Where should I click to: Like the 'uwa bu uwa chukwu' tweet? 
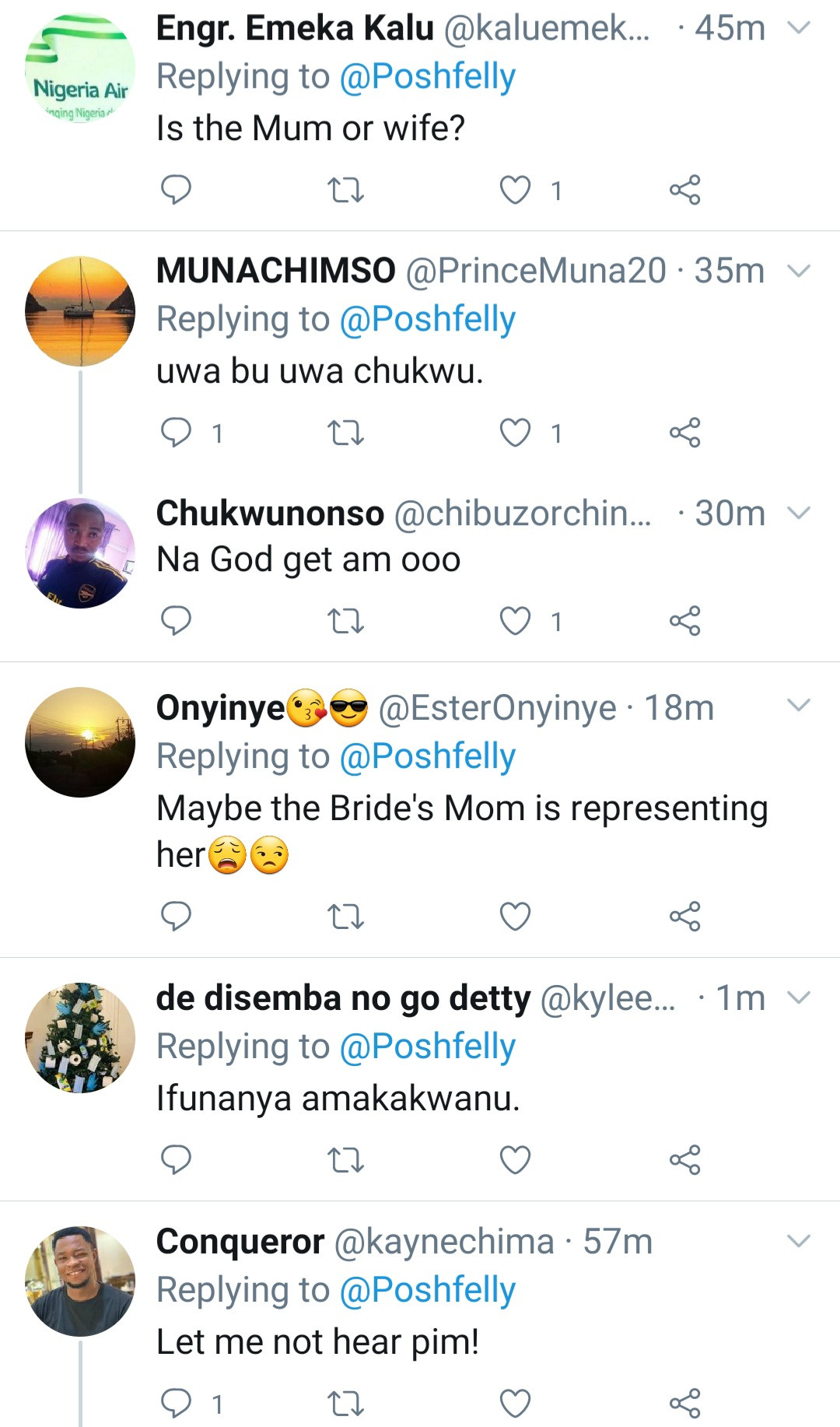coord(515,433)
